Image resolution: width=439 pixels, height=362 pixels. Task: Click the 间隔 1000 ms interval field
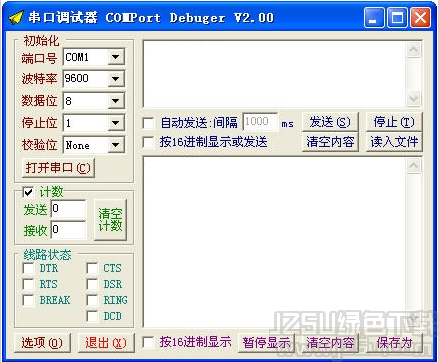(260, 122)
